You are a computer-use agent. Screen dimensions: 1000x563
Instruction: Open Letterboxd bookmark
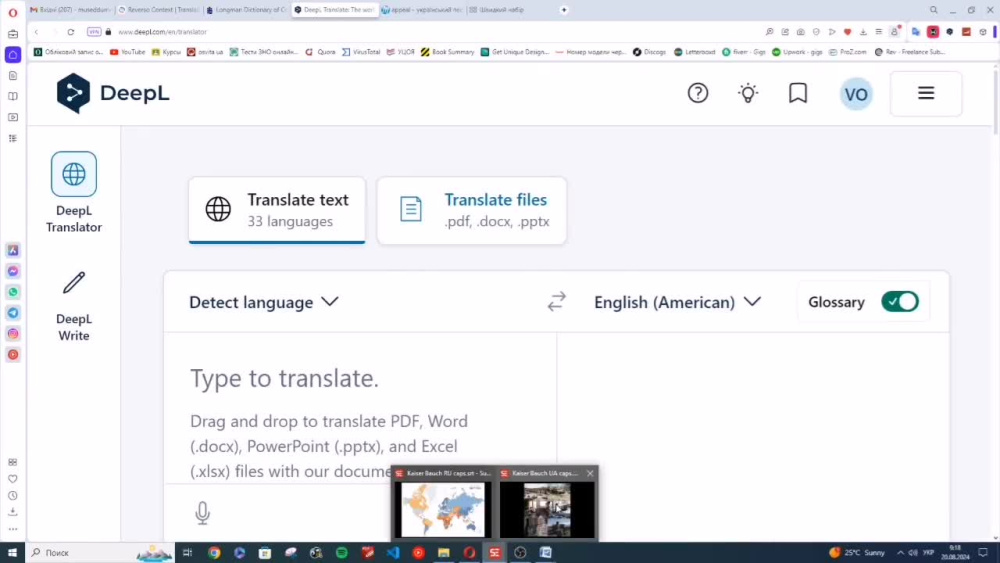[x=695, y=52]
